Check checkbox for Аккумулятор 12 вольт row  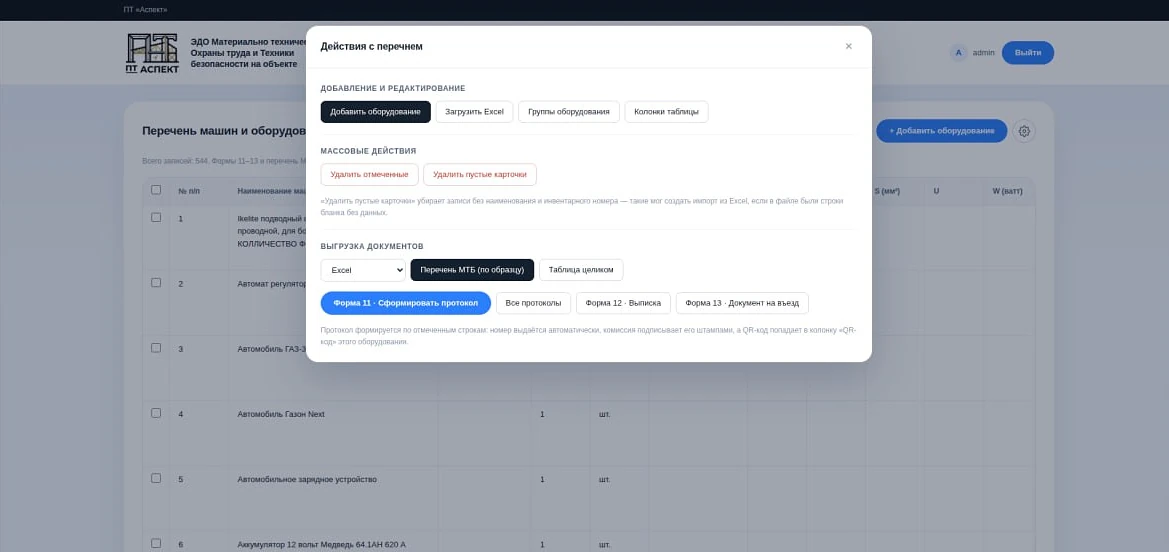point(156,543)
